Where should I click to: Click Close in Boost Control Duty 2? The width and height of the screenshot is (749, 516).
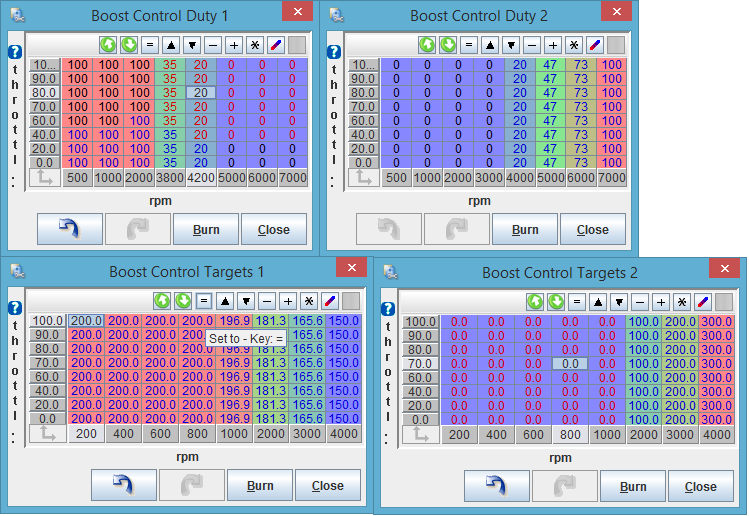[x=593, y=229]
